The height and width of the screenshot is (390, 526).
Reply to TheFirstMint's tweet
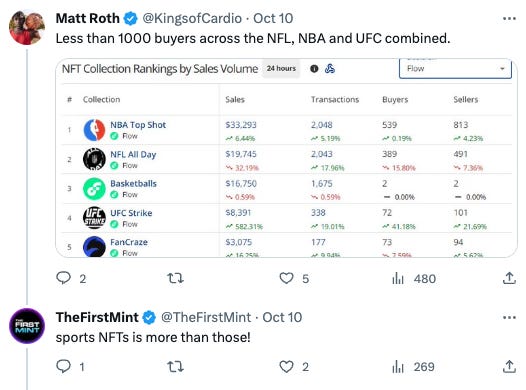pyautogui.click(x=63, y=367)
